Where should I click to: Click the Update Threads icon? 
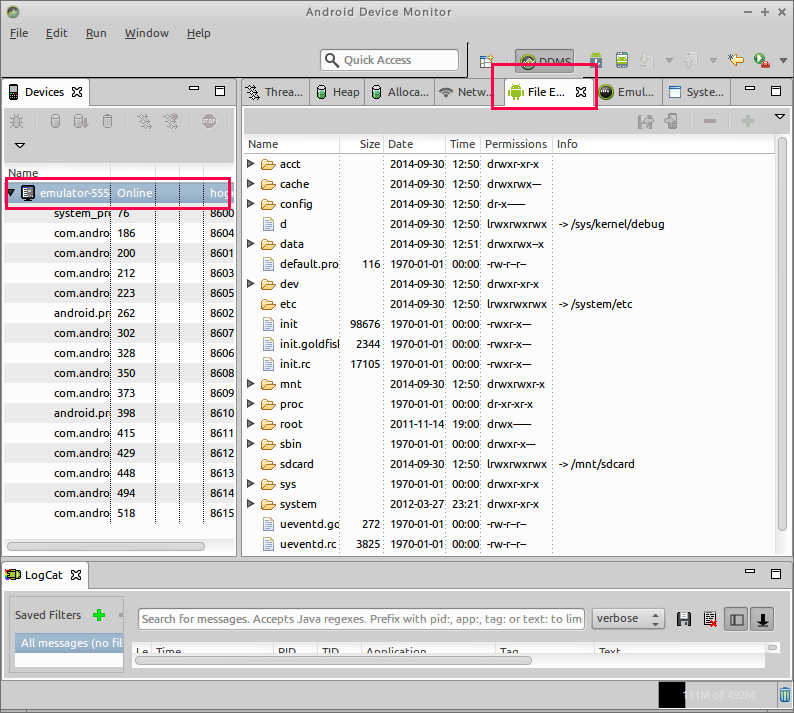tap(144, 122)
